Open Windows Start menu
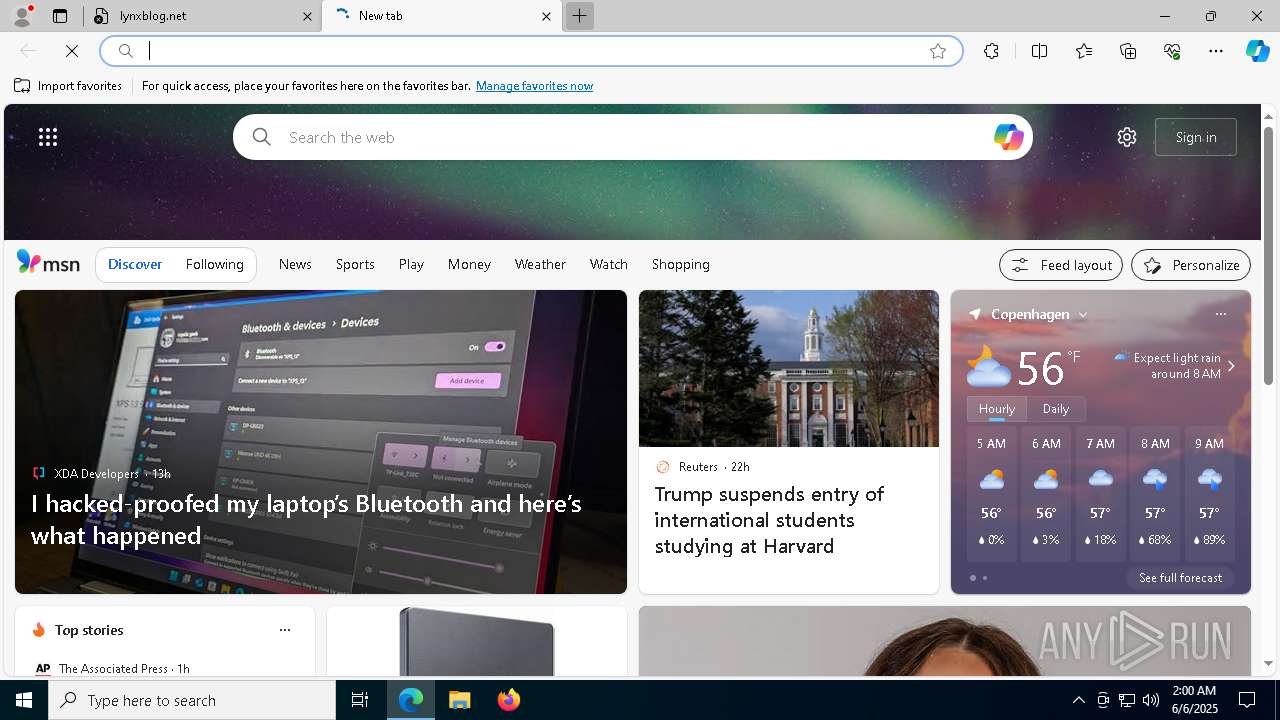 [24, 700]
